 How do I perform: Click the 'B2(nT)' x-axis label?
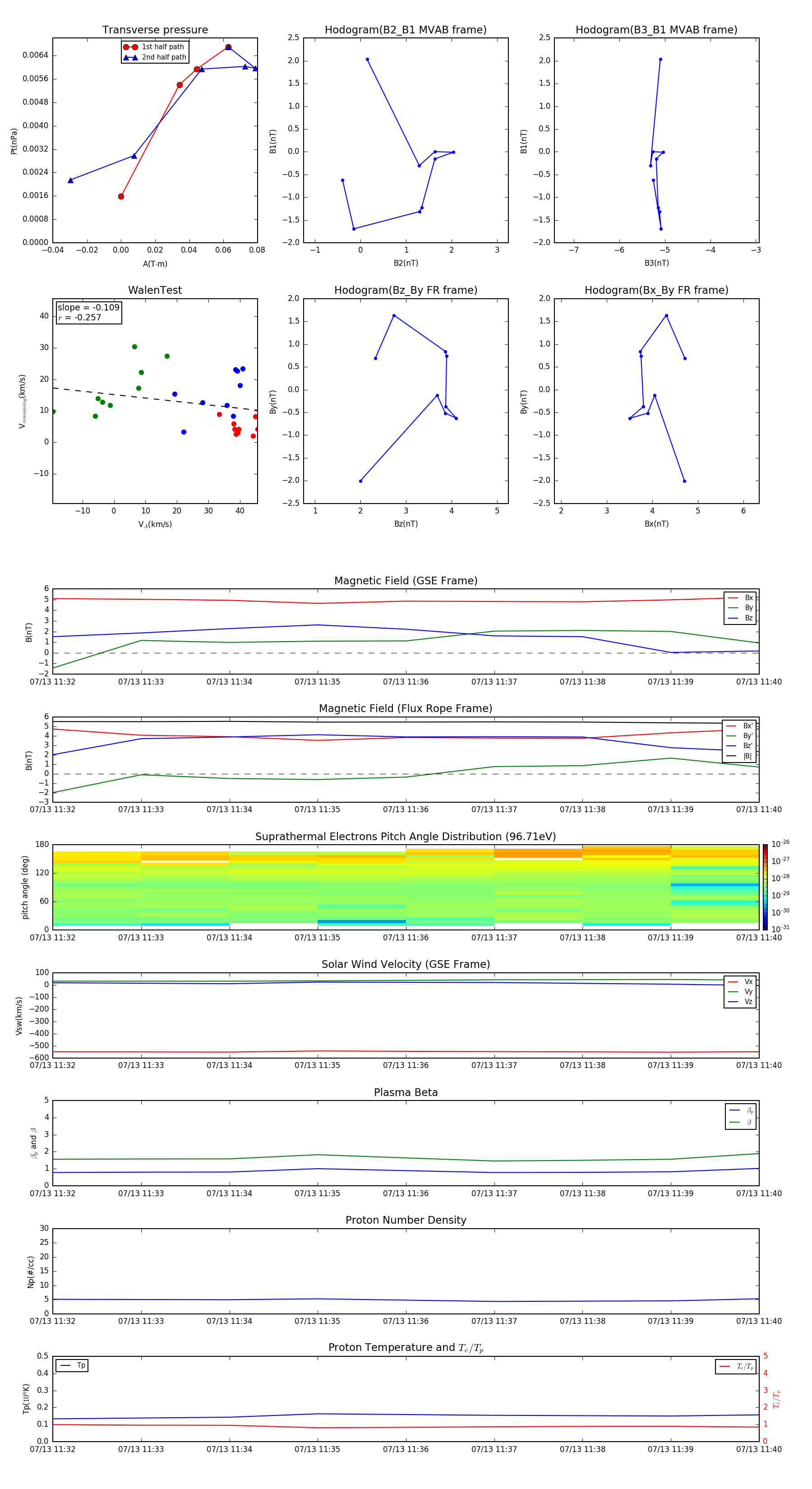[406, 263]
